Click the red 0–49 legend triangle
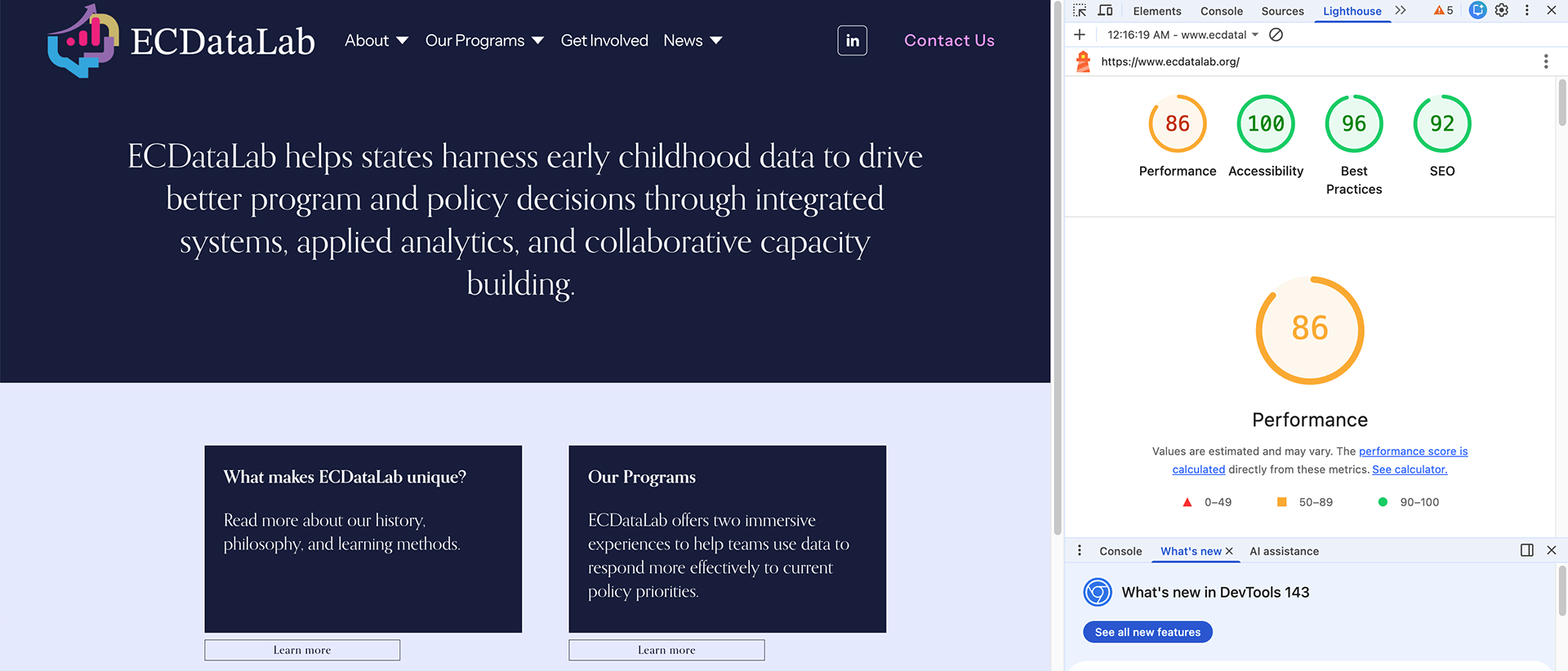Image resolution: width=1568 pixels, height=671 pixels. pyautogui.click(x=1187, y=502)
